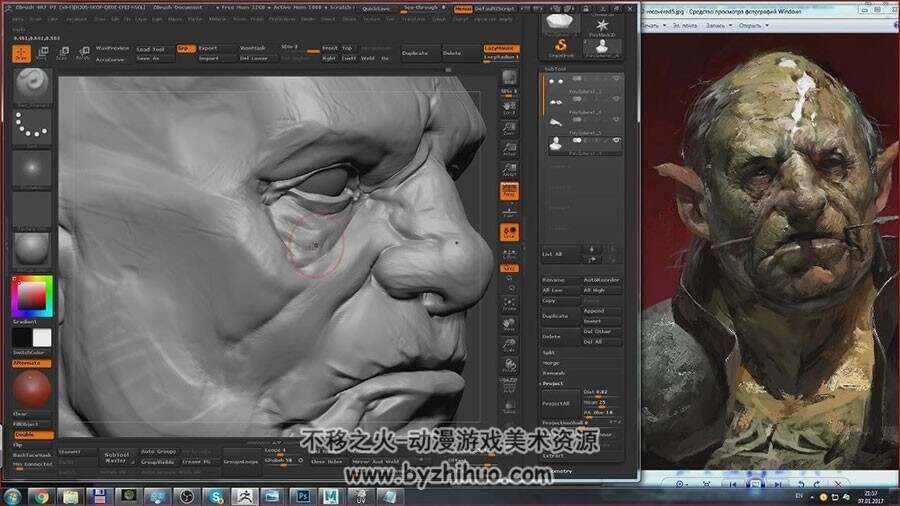Open Chrome from the taskbar
This screenshot has width=900, height=506.
pos(41,496)
